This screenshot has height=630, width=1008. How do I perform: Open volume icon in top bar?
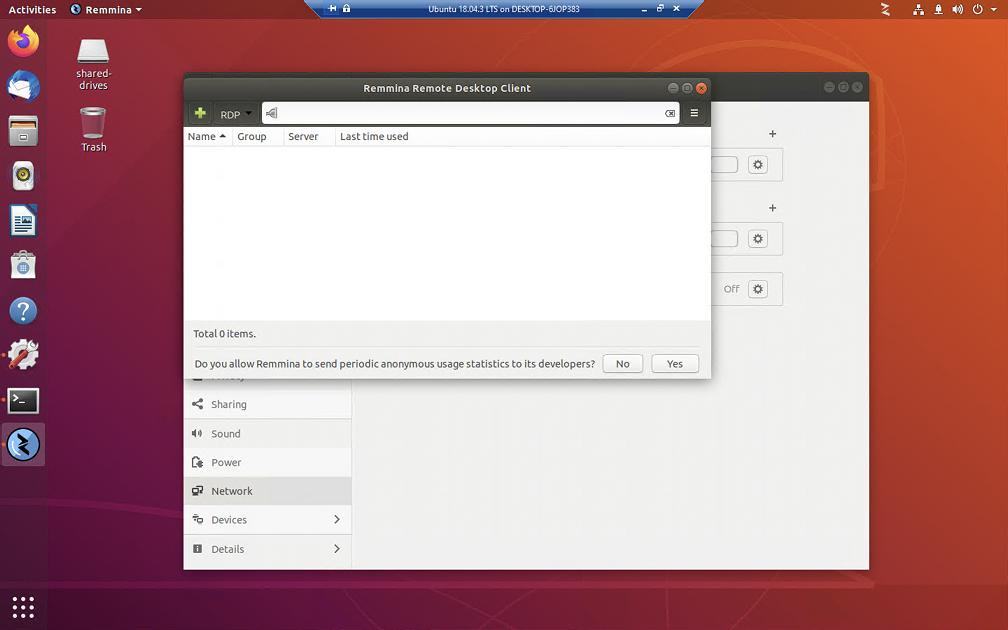pos(958,9)
